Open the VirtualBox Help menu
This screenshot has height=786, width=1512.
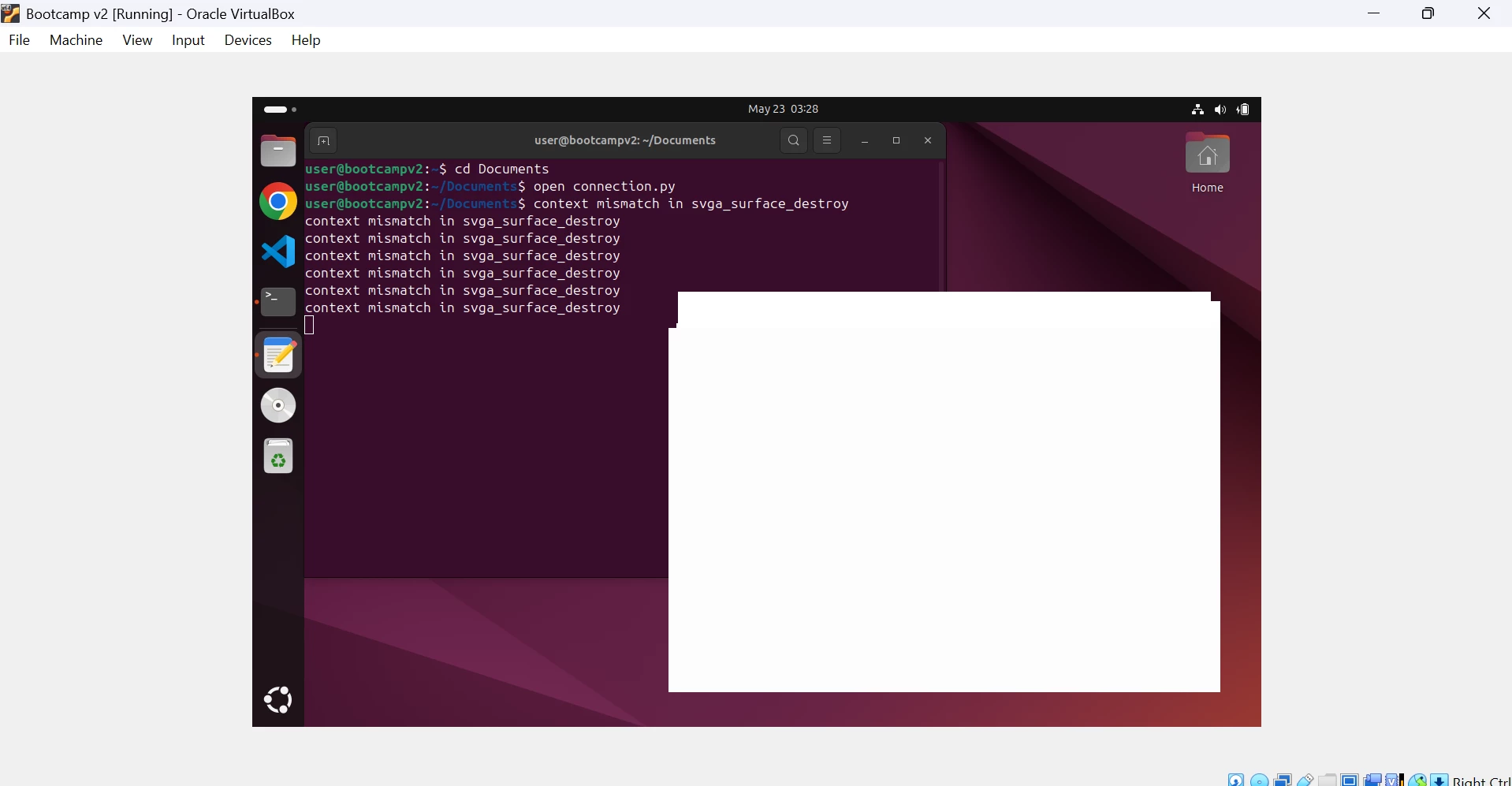tap(306, 40)
